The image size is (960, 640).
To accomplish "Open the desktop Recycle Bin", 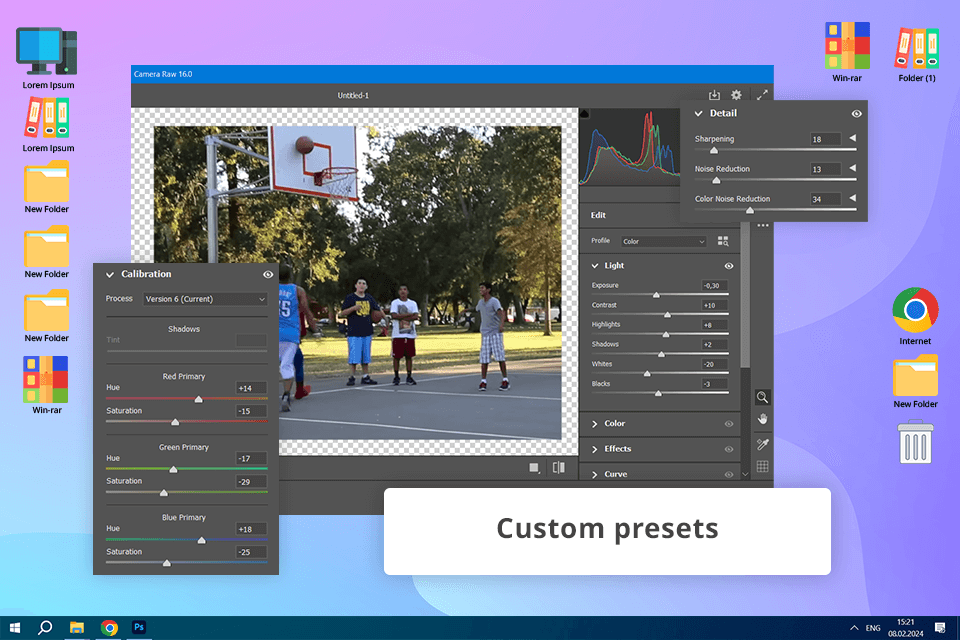I will click(915, 442).
